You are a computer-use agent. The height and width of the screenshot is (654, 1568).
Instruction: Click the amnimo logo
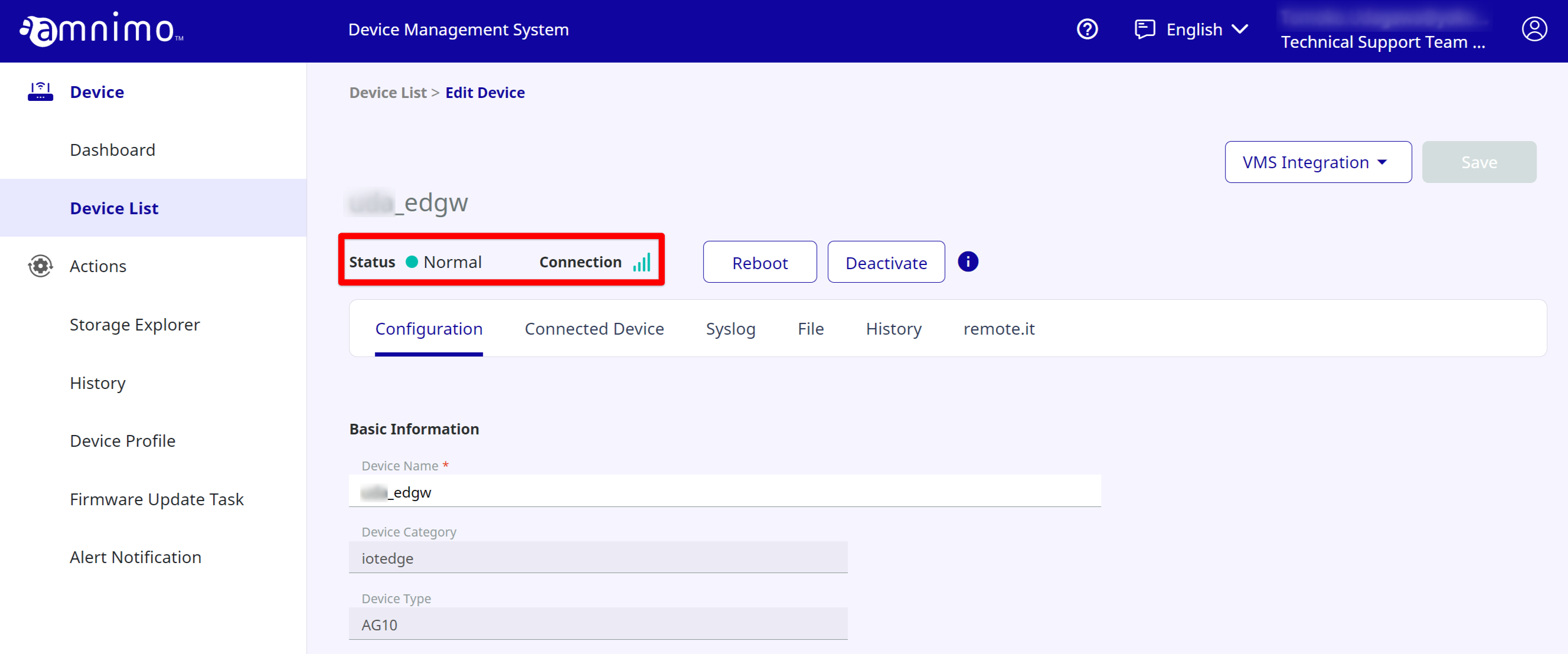tap(101, 30)
